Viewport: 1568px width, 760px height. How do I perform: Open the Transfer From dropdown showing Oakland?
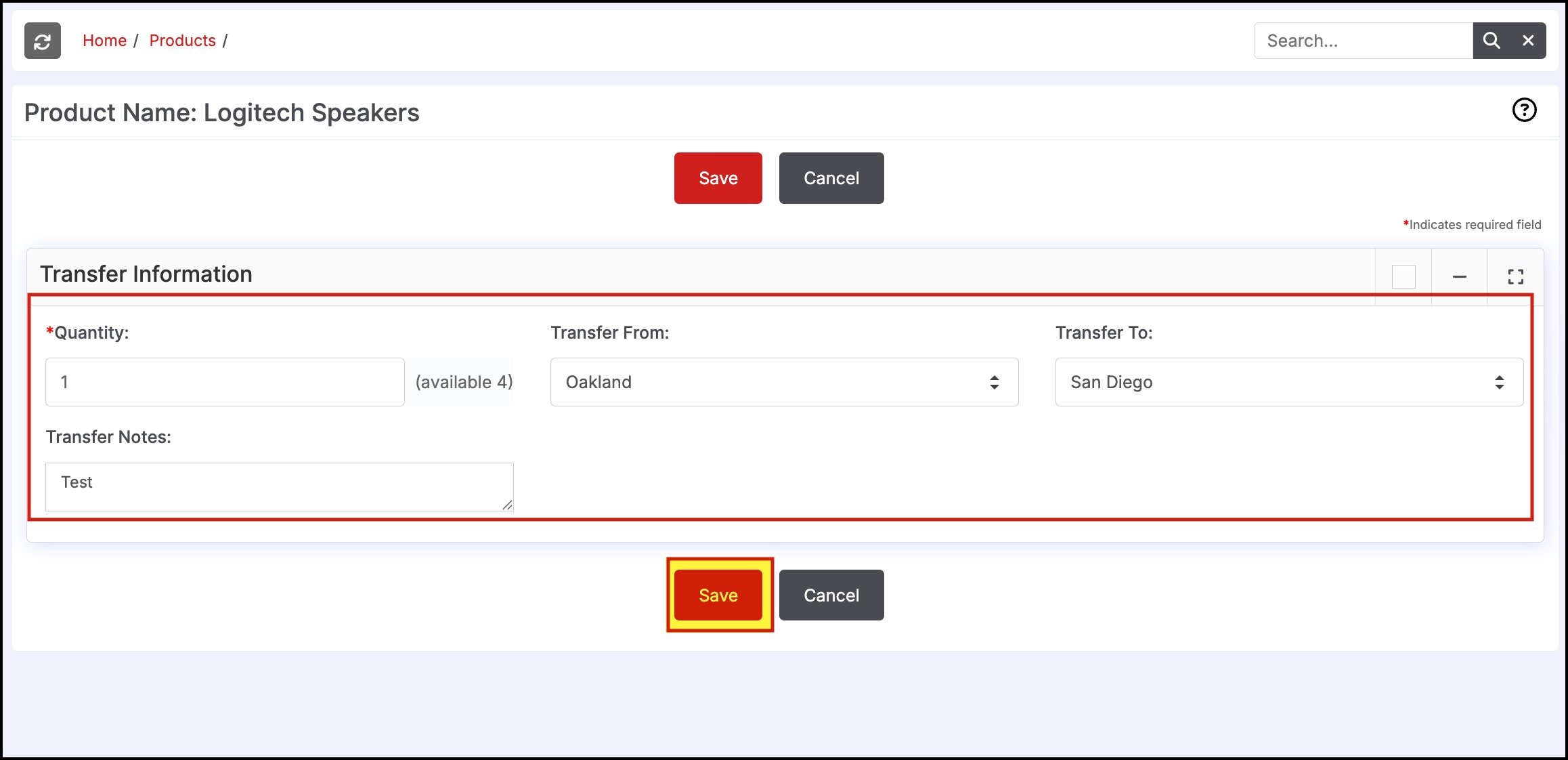pyautogui.click(x=784, y=382)
